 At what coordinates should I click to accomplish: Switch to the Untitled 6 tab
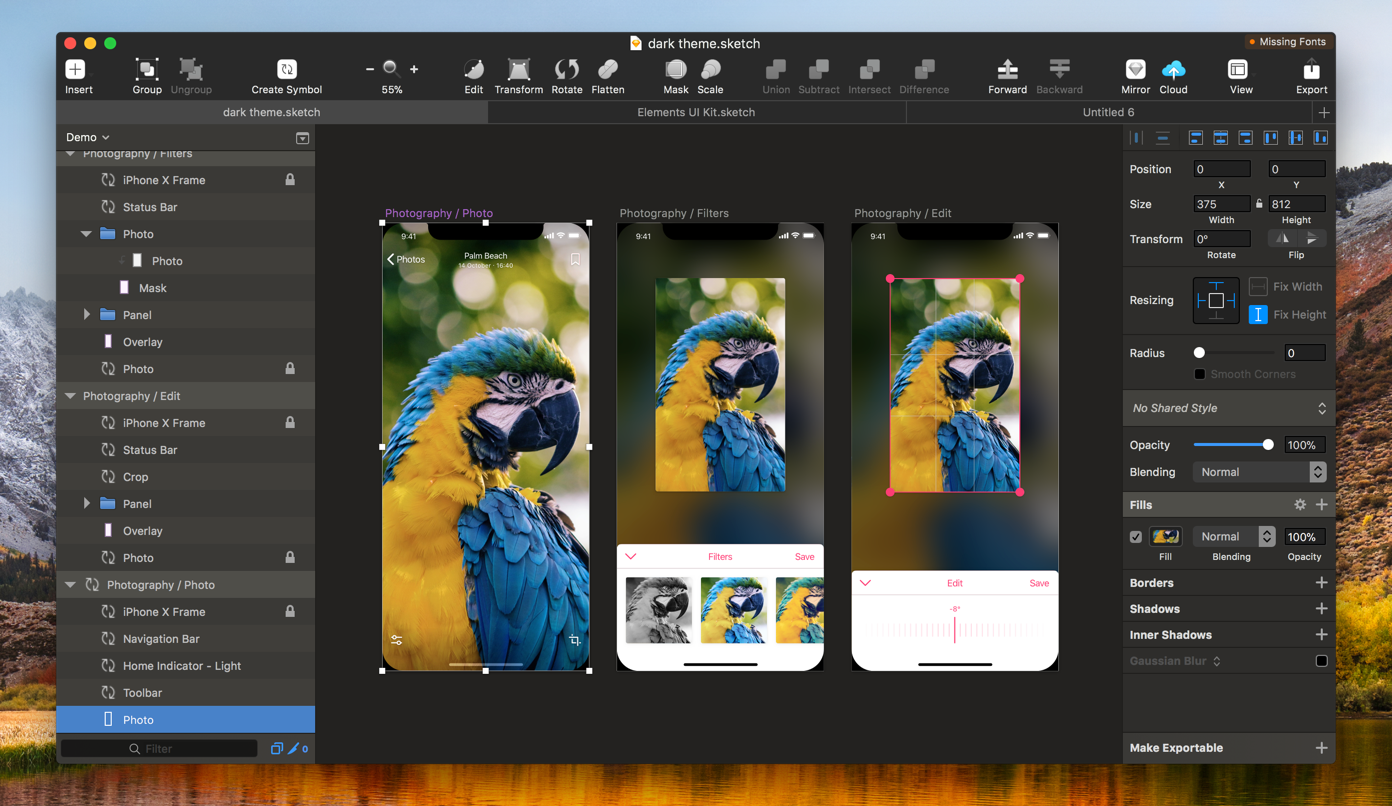click(x=1108, y=112)
